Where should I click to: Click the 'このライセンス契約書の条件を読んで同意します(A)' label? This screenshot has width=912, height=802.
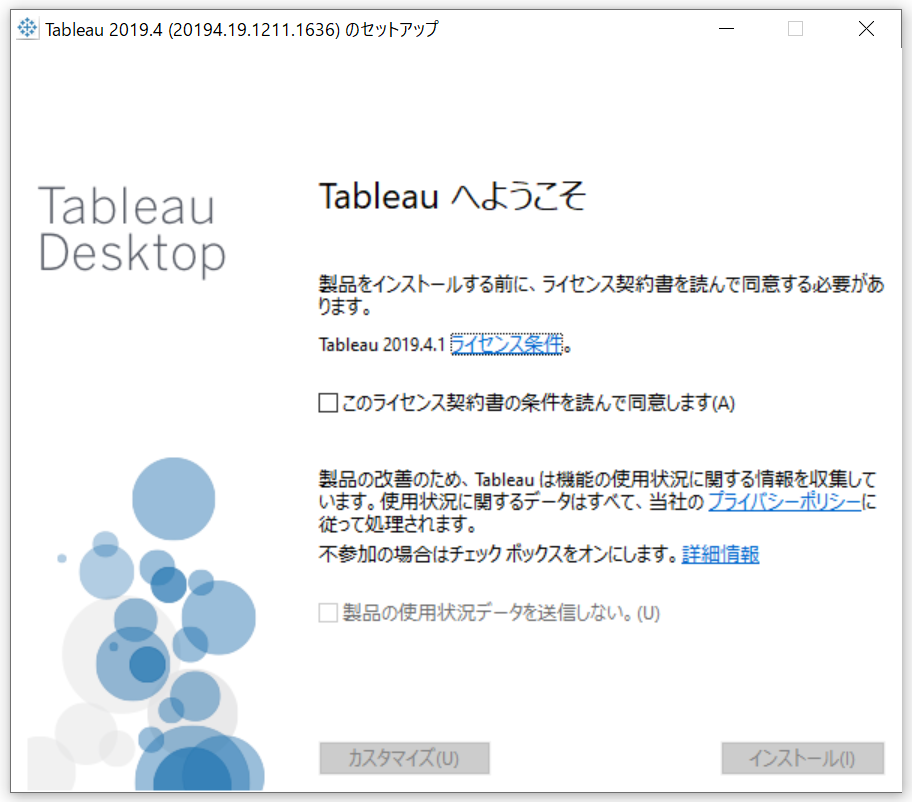tap(539, 403)
